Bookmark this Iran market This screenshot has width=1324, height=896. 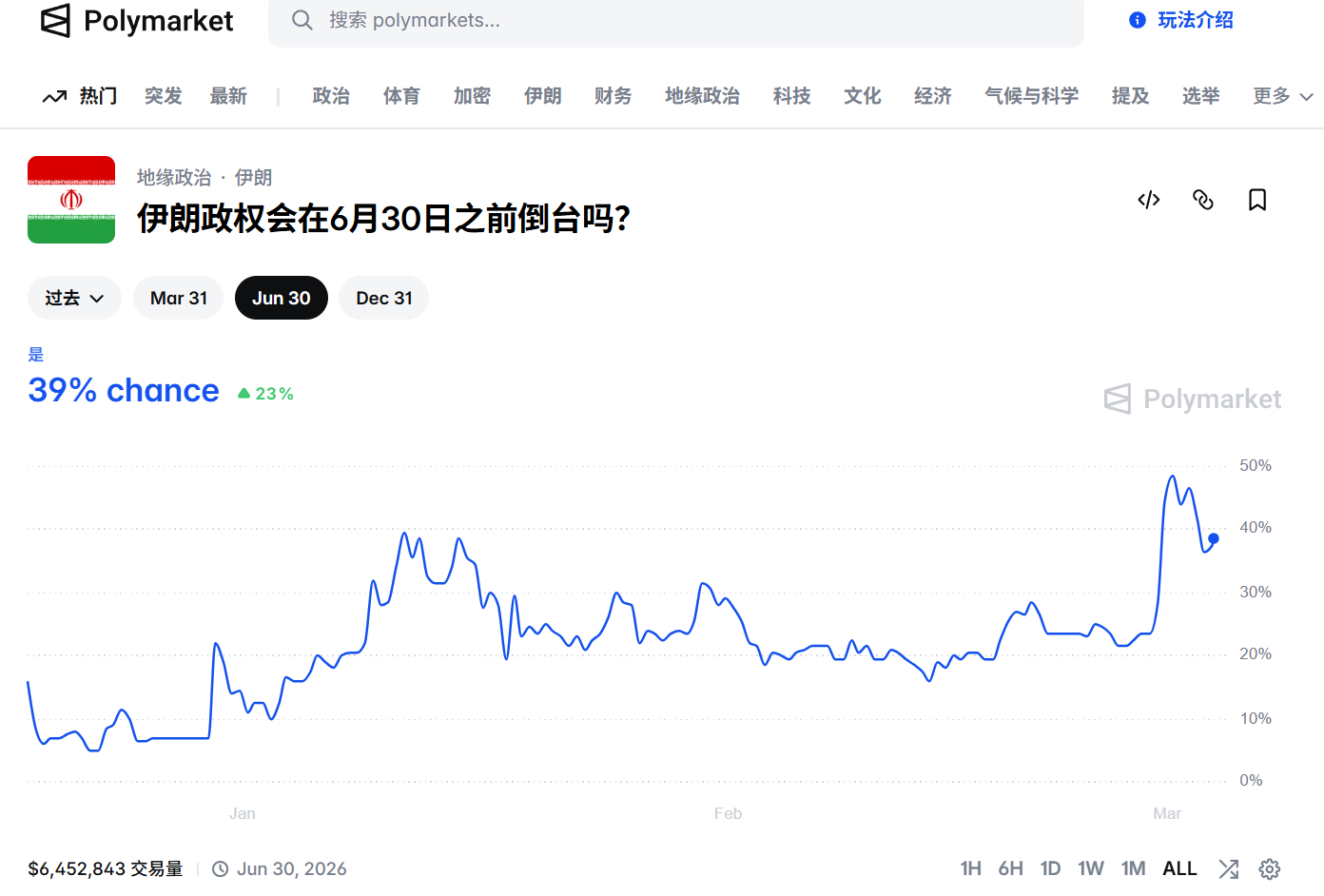click(x=1257, y=200)
